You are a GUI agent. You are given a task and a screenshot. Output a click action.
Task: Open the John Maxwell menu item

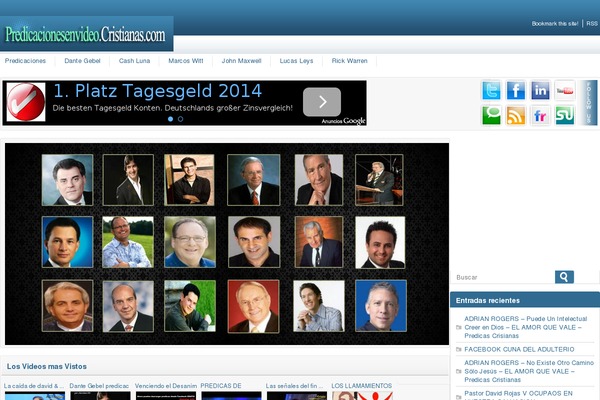point(241,61)
